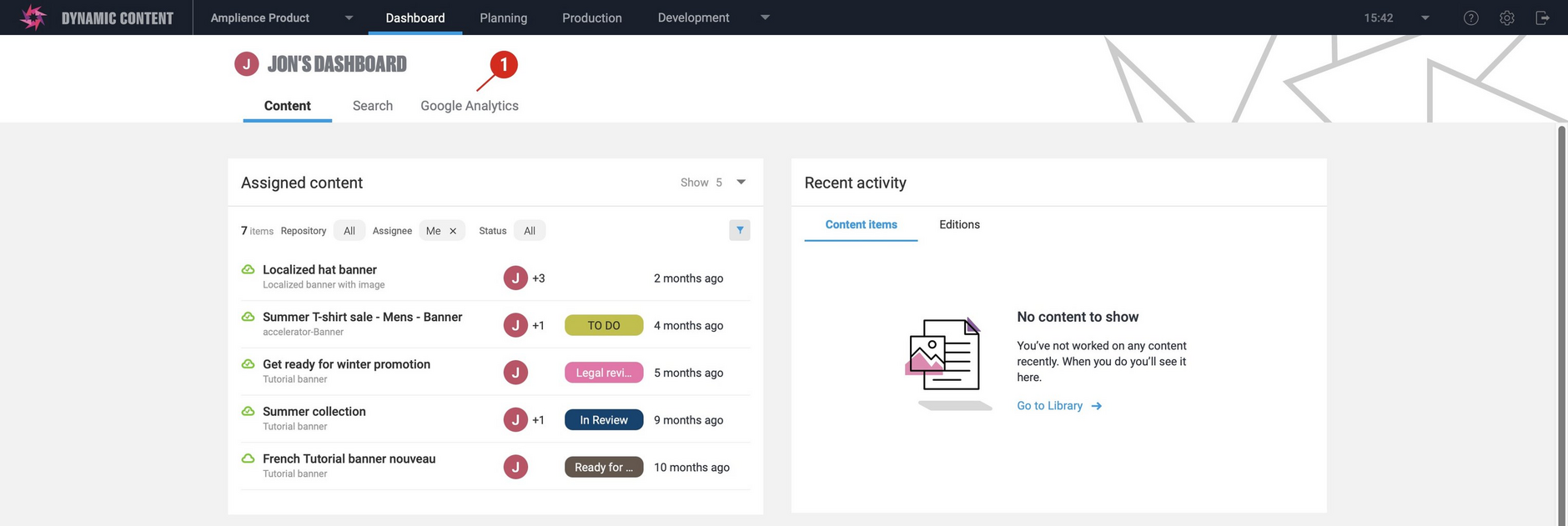Open the Development menu dropdown arrow

(x=765, y=18)
